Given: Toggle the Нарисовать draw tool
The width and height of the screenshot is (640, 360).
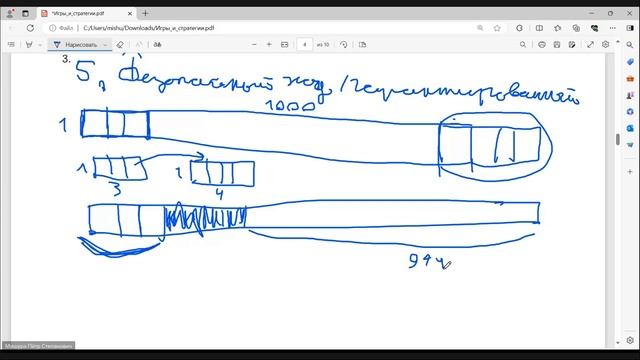Looking at the screenshot, I should (x=76, y=44).
